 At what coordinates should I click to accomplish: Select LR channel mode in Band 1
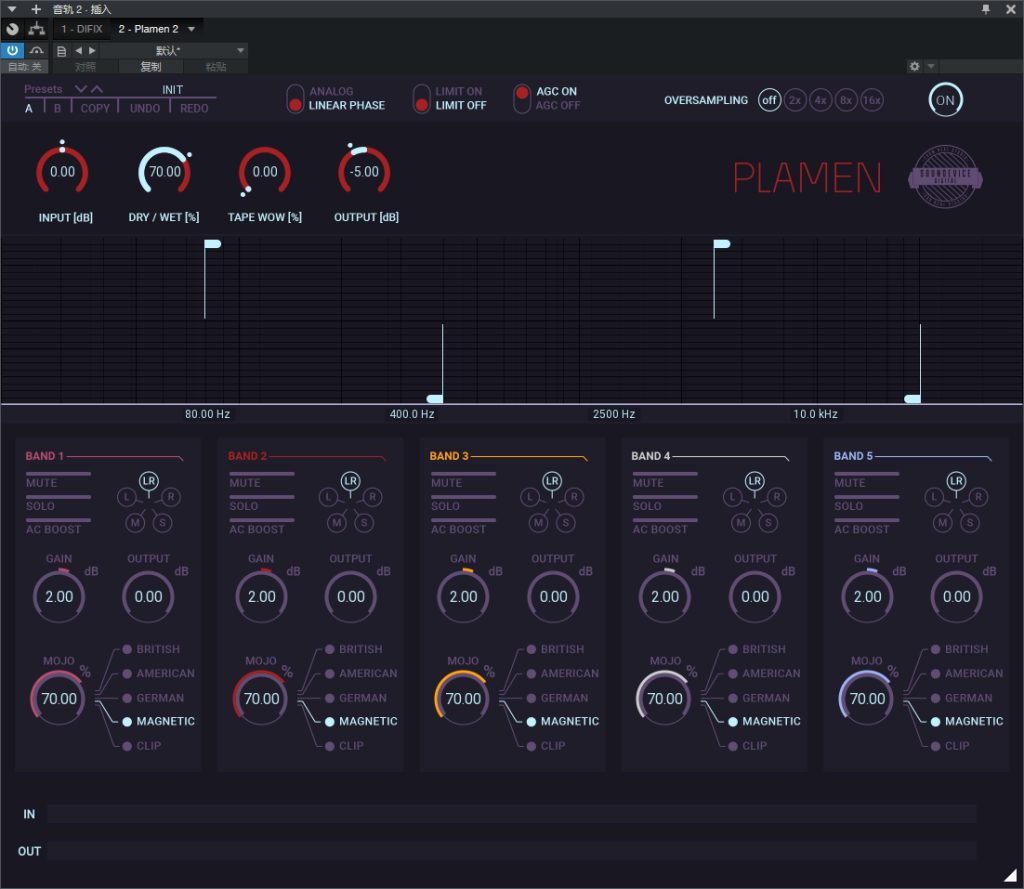(x=149, y=481)
